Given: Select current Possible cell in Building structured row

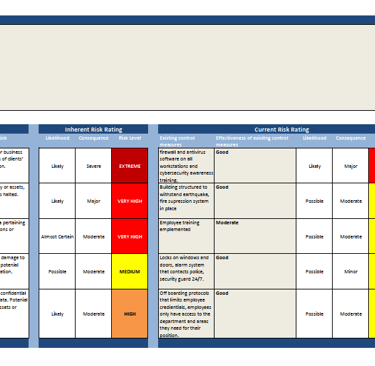Looking at the screenshot, I should 314,201.
